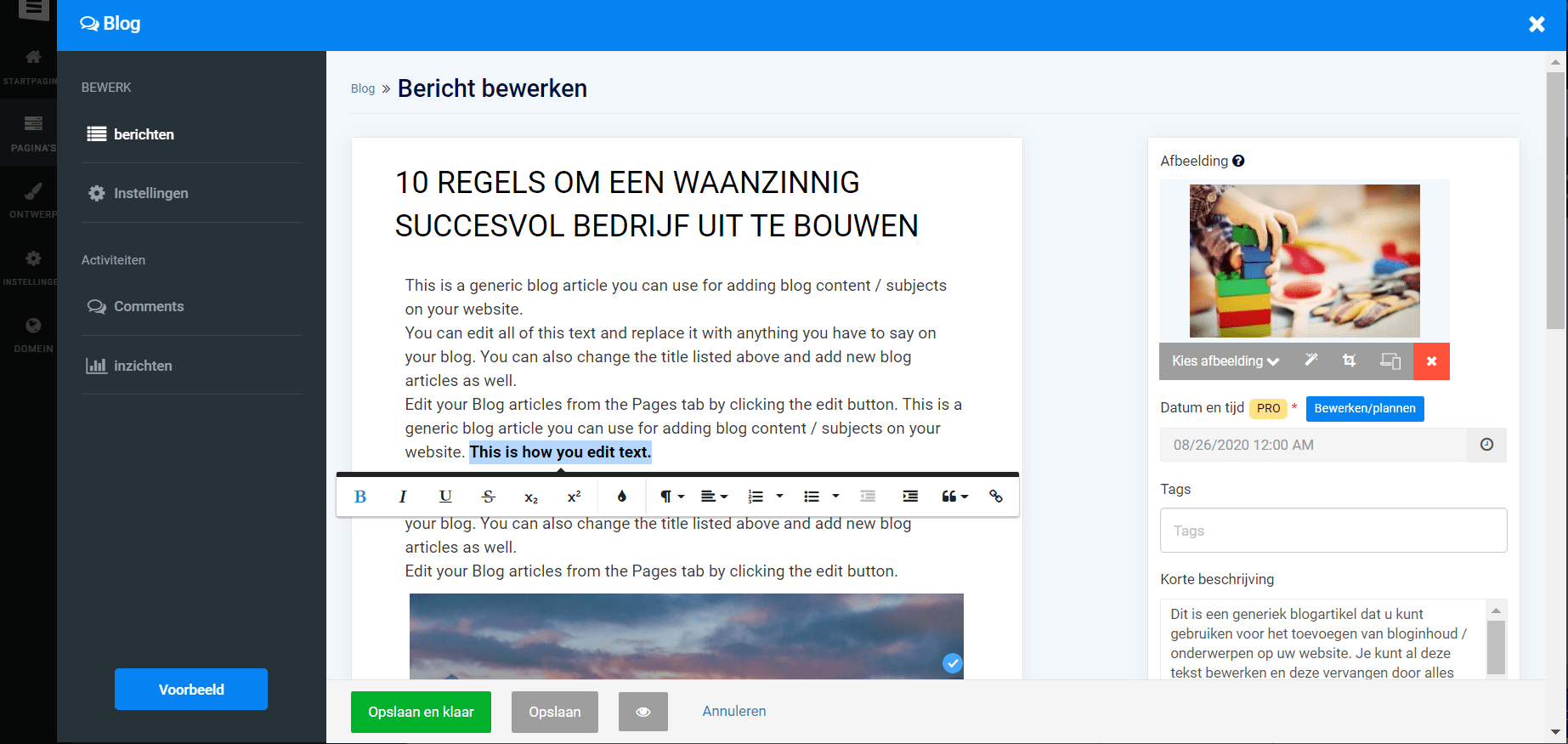Click the date and time field

pyautogui.click(x=1314, y=445)
